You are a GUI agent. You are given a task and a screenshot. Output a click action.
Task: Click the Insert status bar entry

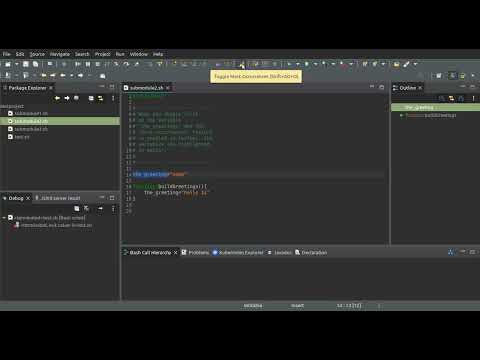point(297,306)
